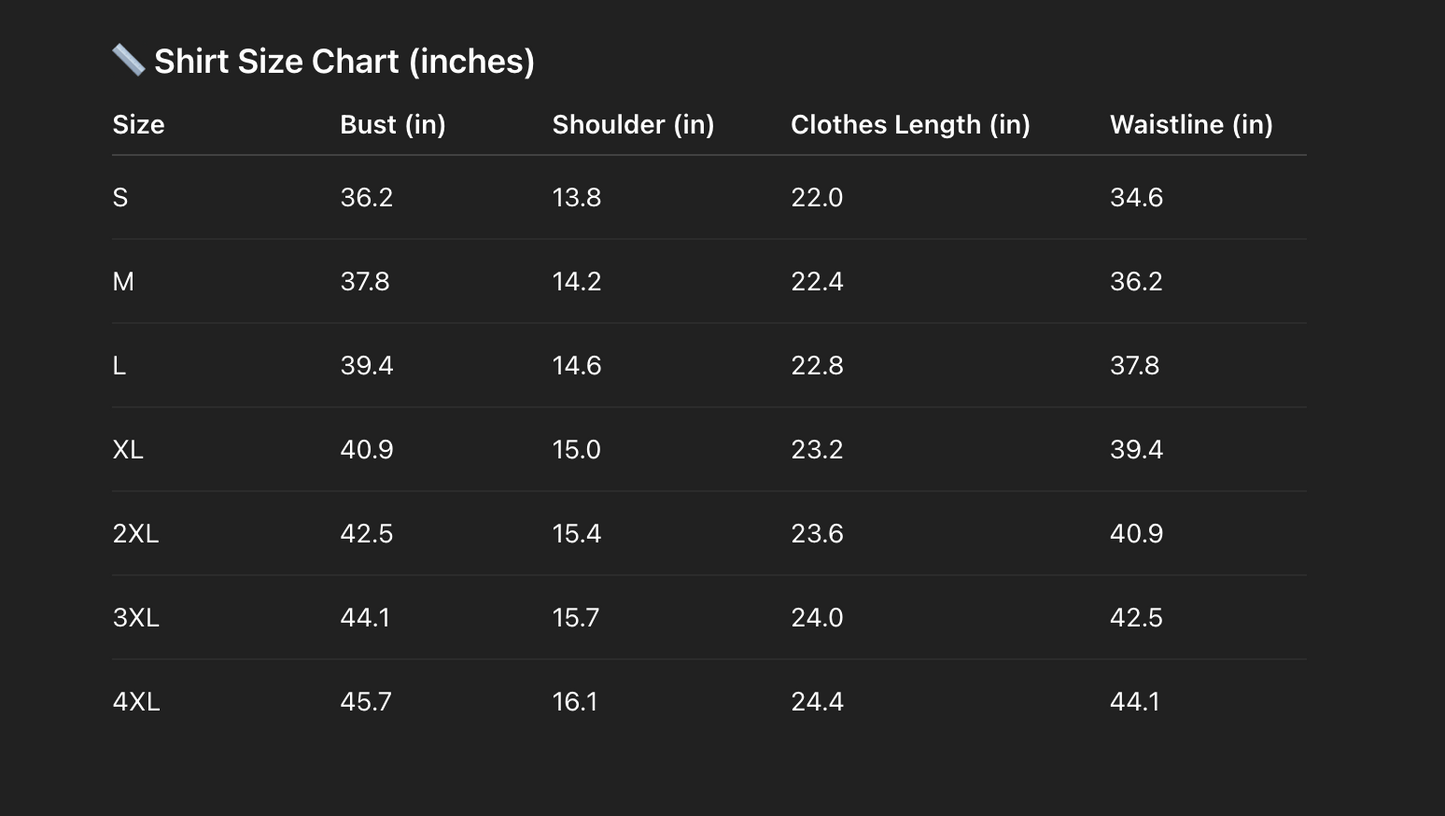Select the 4XL size row label
Viewport: 1445px width, 816px height.
(136, 702)
